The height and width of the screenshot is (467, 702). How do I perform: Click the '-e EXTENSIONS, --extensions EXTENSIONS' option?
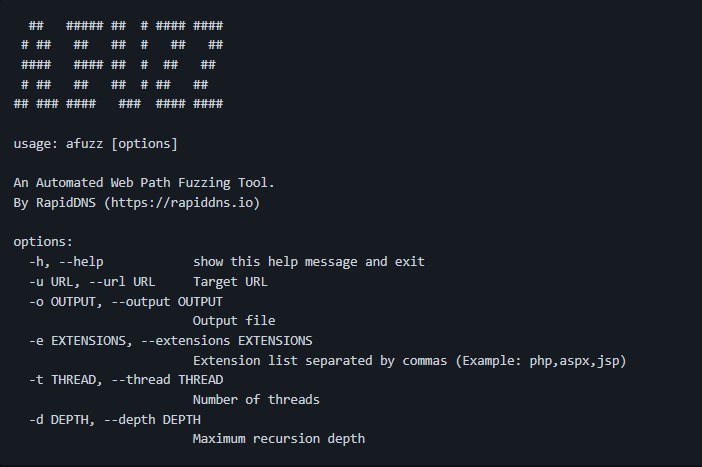171,341
